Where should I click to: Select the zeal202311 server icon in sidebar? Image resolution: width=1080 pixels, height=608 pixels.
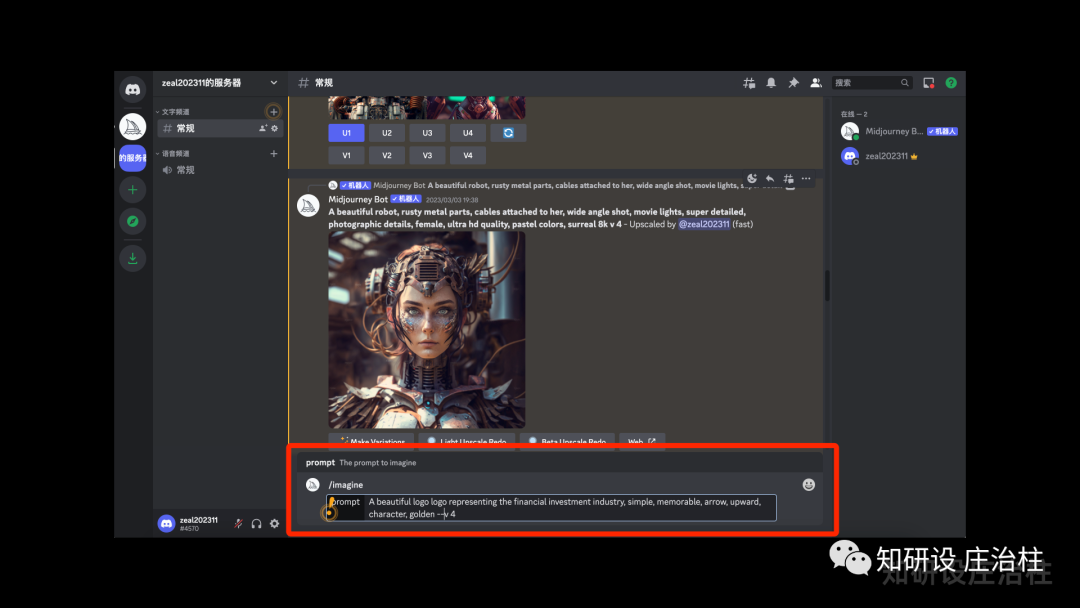pos(132,158)
